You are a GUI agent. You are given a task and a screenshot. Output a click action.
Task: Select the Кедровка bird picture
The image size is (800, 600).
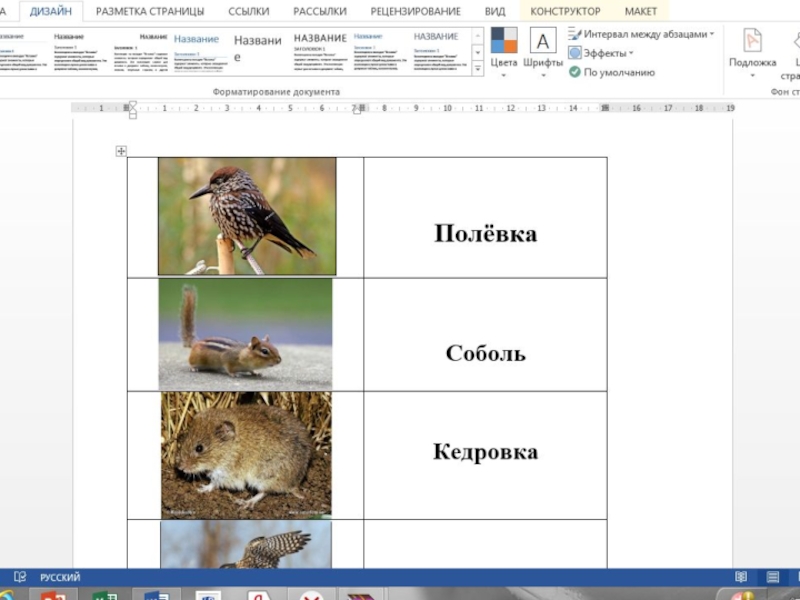point(247,216)
